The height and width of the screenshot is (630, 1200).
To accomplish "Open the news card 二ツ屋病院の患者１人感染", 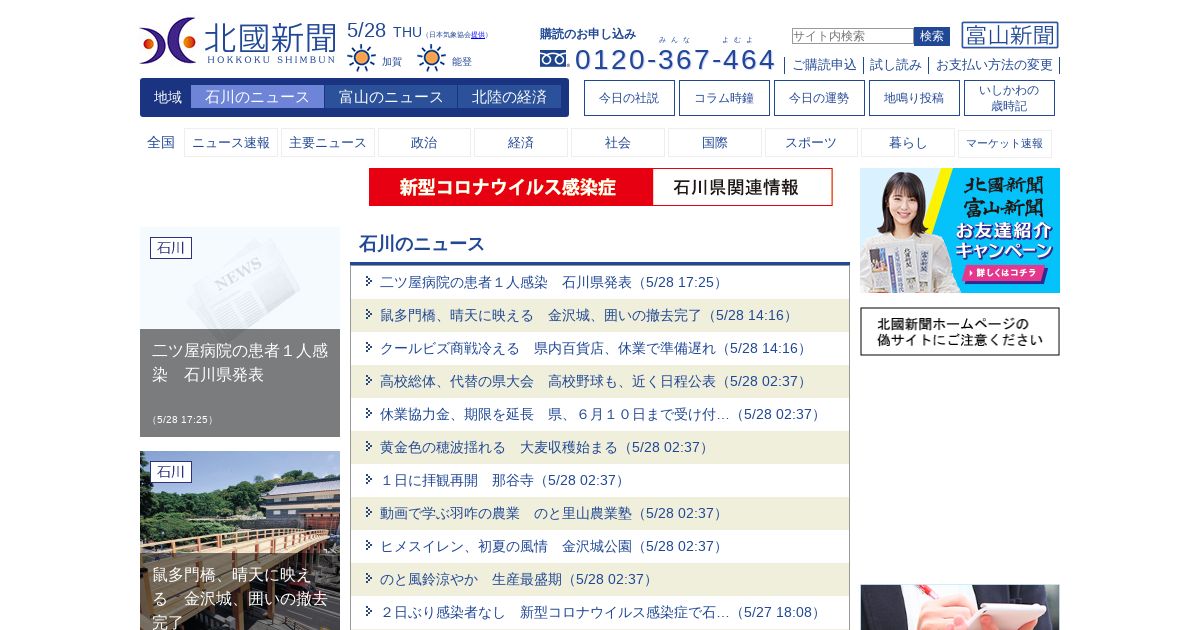I will coord(240,332).
